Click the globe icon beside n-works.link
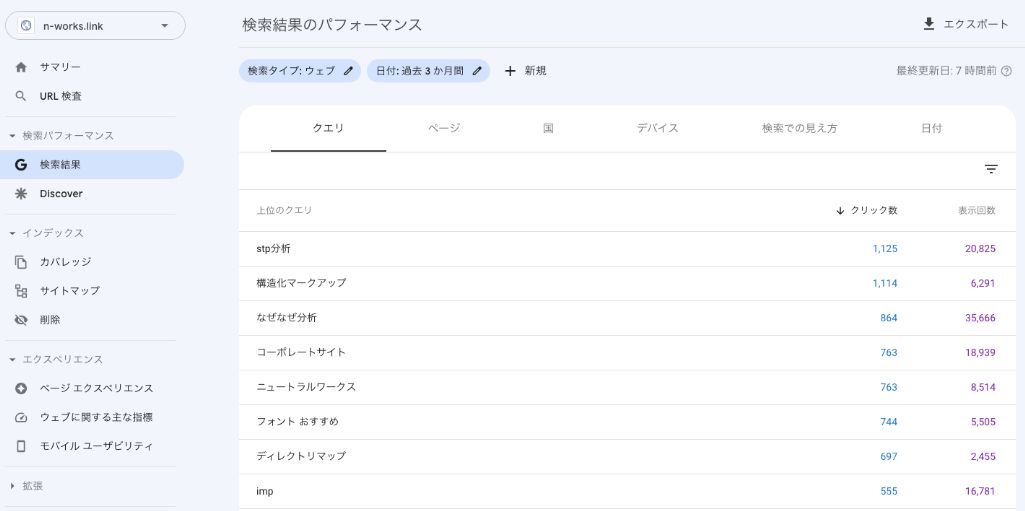Screen dimensions: 1025x511 point(26,26)
